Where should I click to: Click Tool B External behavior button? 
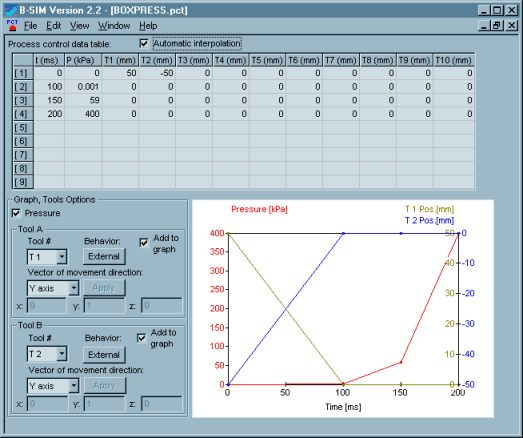pos(104,355)
